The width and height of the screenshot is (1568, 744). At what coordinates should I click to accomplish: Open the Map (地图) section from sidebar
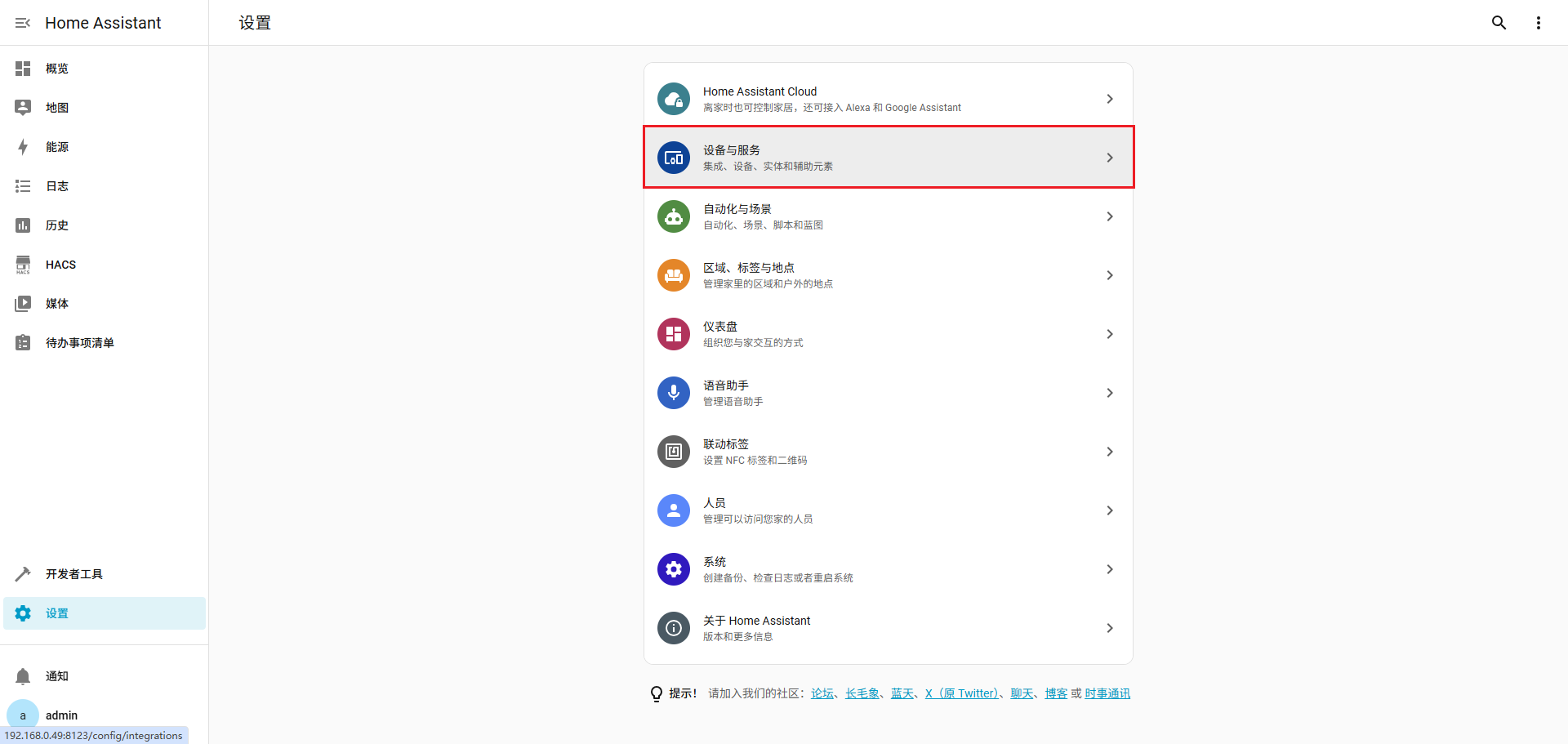coord(22,107)
